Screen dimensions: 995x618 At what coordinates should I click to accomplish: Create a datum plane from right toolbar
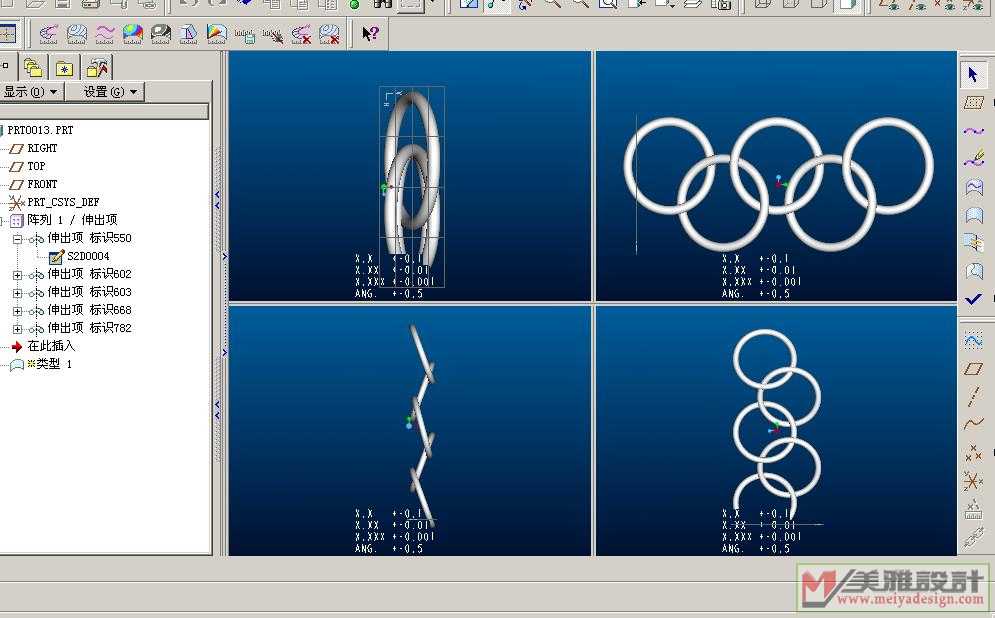[973, 368]
